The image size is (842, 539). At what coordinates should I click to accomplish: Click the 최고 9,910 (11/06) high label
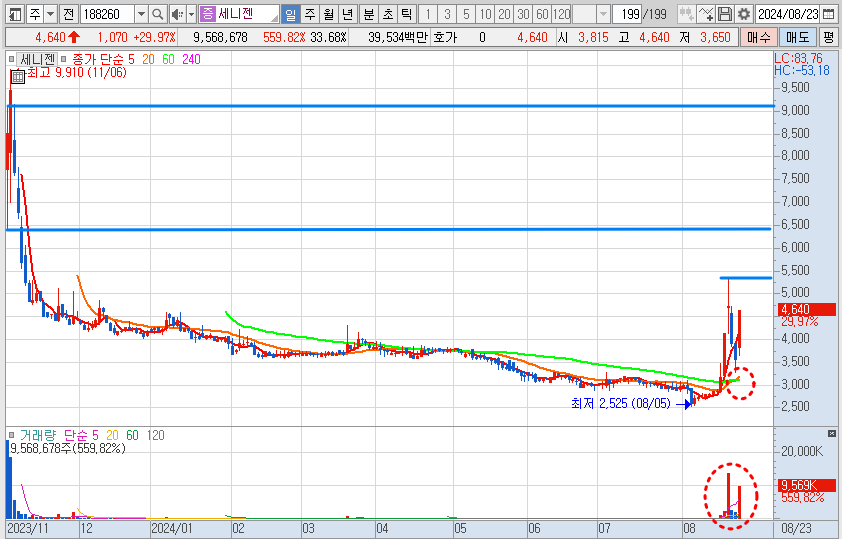click(x=77, y=72)
